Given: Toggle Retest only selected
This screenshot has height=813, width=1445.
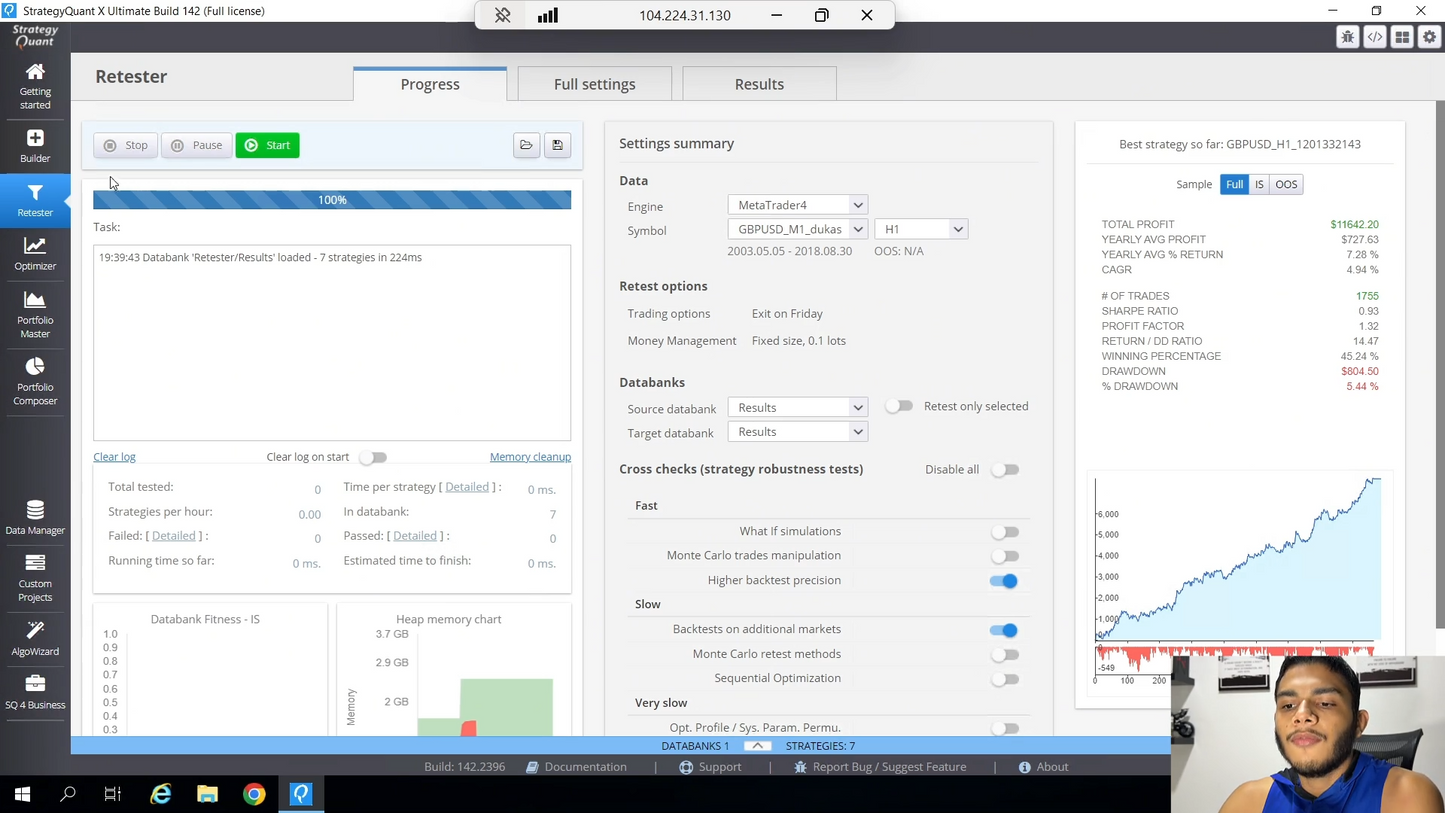Looking at the screenshot, I should coord(899,406).
